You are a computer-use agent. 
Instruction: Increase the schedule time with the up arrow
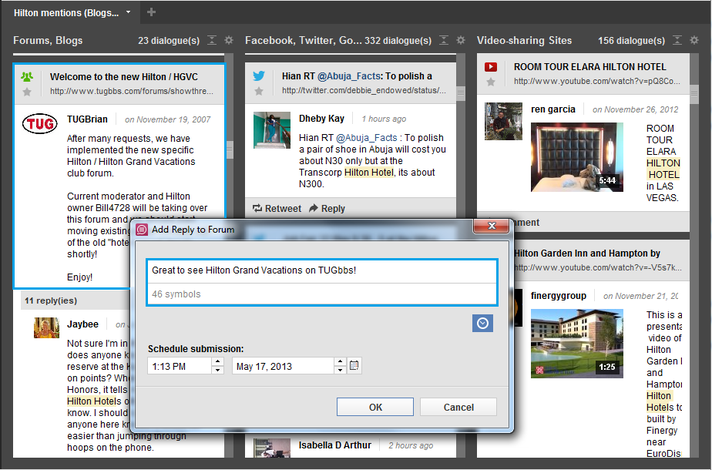point(218,361)
